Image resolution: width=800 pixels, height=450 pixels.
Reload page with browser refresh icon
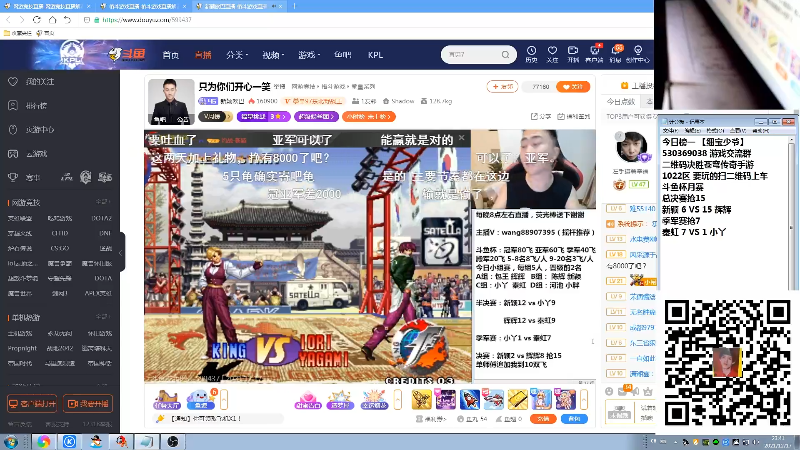coord(37,20)
